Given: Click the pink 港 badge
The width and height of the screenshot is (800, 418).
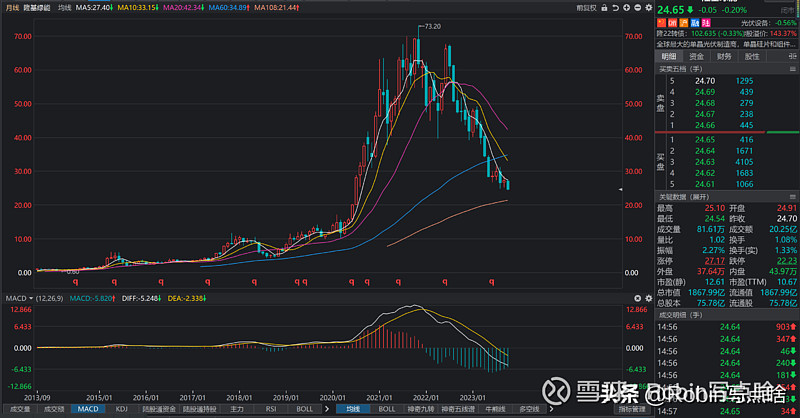Looking at the screenshot, I should click(706, 23).
